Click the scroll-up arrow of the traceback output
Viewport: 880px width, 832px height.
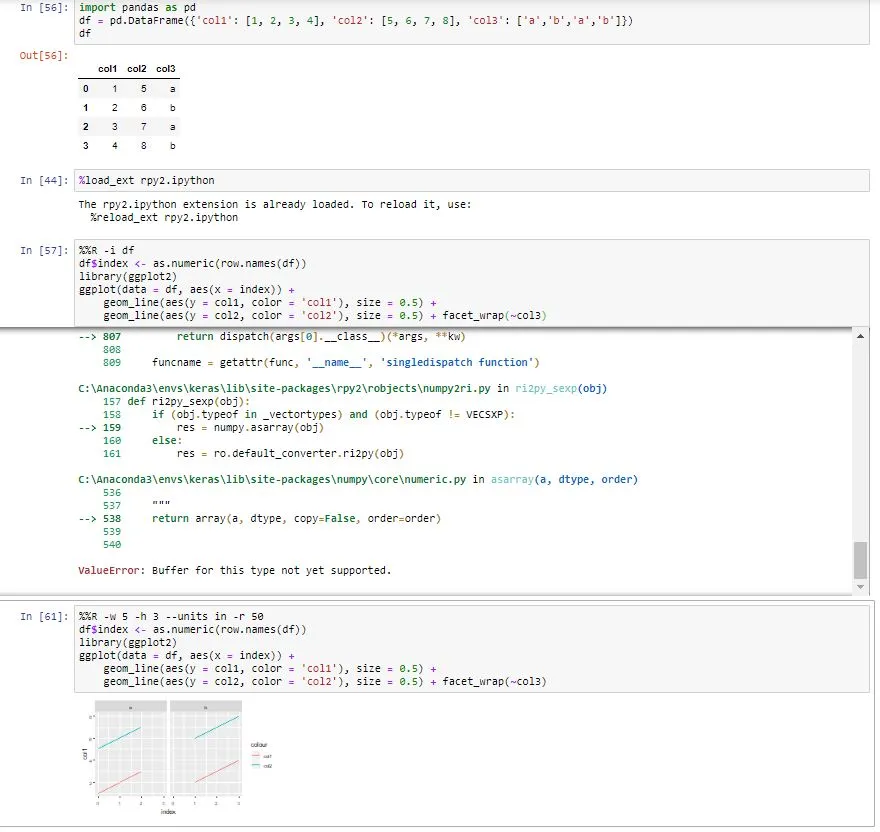coord(860,336)
